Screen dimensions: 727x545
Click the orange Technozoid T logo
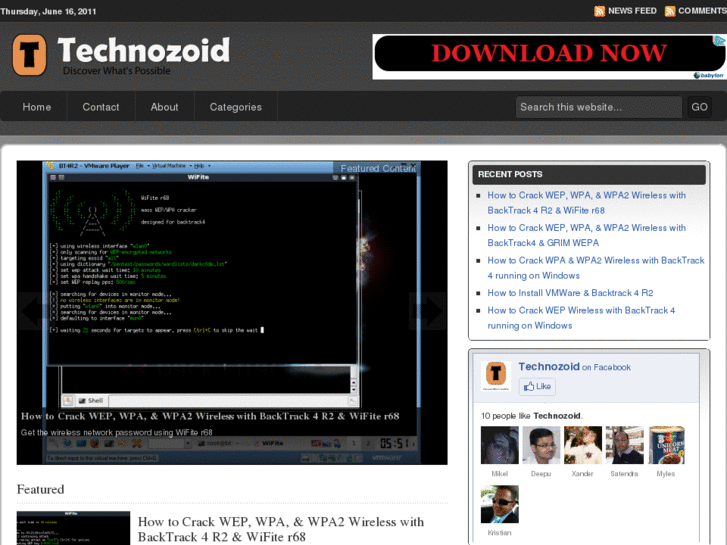click(x=29, y=55)
